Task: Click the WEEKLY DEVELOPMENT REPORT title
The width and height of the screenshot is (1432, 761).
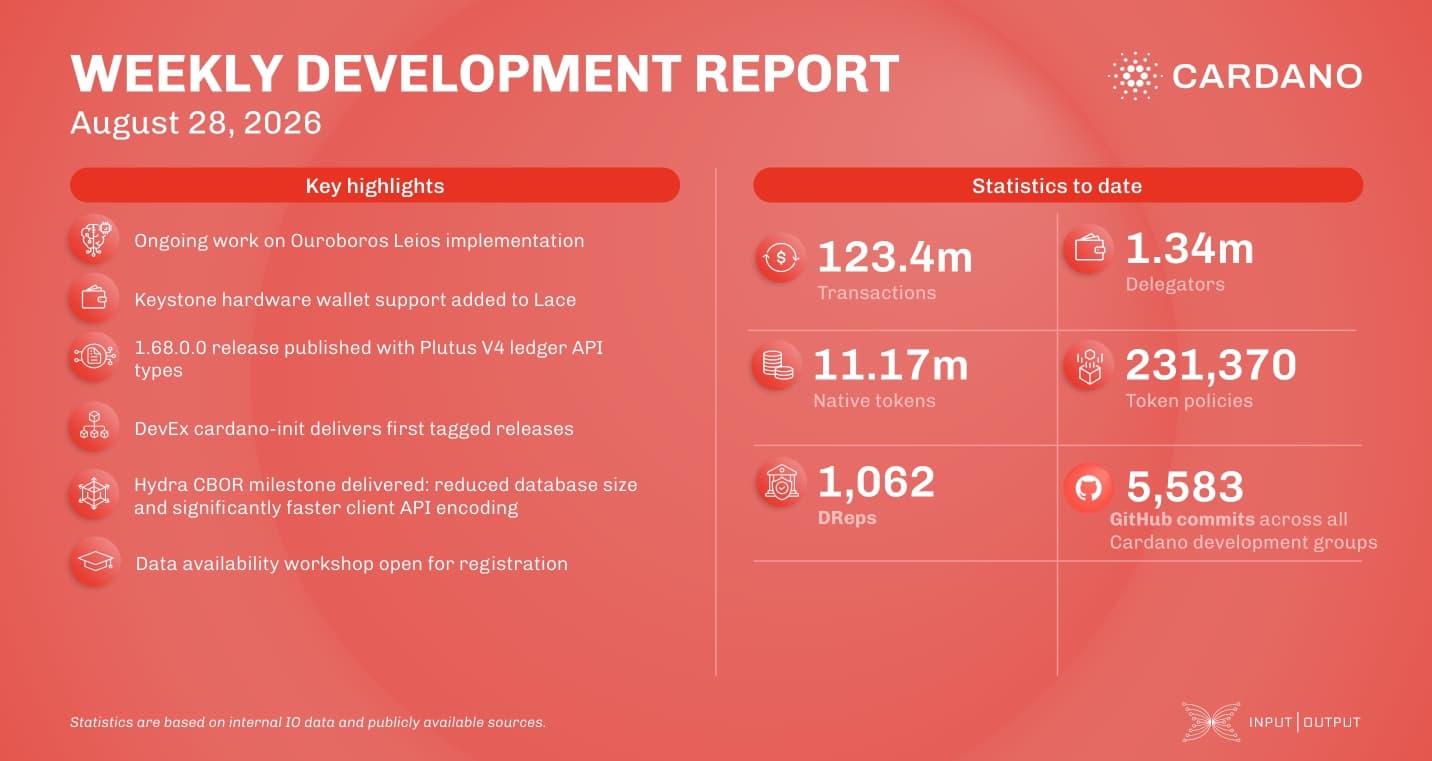Action: (x=484, y=75)
